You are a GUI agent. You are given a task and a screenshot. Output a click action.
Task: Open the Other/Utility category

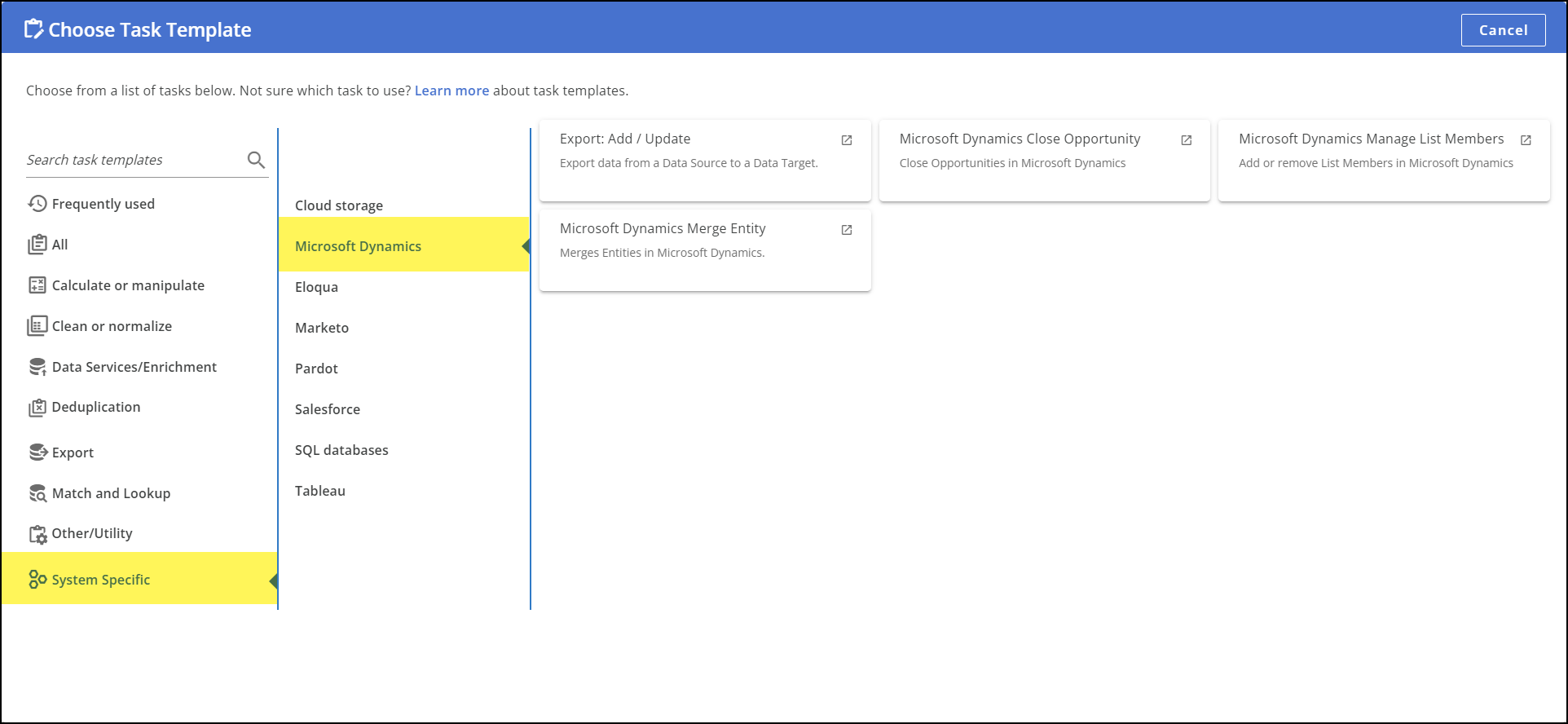click(92, 533)
